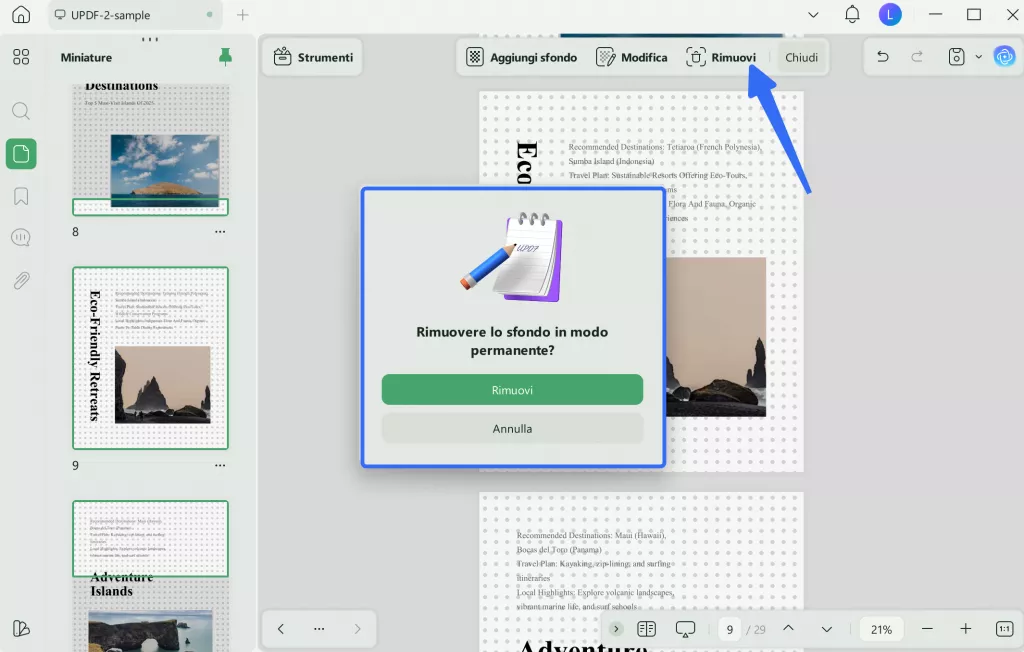This screenshot has width=1024, height=652.
Task: Click Rimuovi in the top toolbar
Action: click(721, 57)
